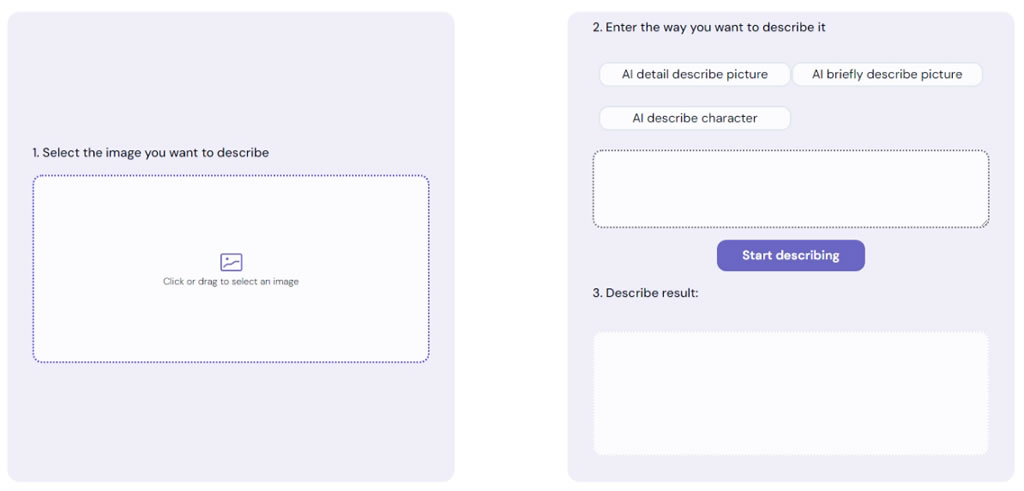Click the Start describing button

click(791, 255)
